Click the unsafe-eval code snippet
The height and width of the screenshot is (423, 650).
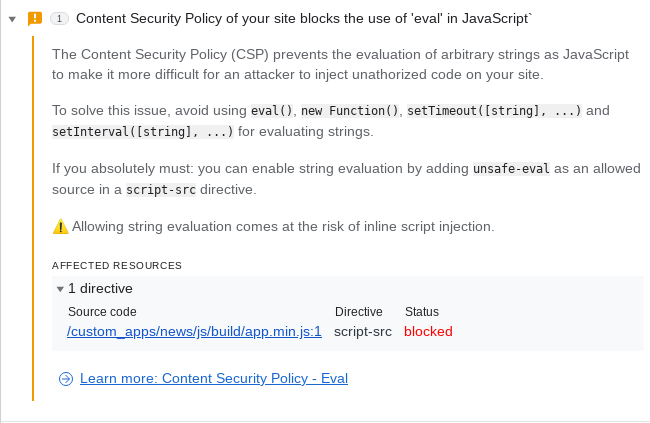[x=512, y=169]
